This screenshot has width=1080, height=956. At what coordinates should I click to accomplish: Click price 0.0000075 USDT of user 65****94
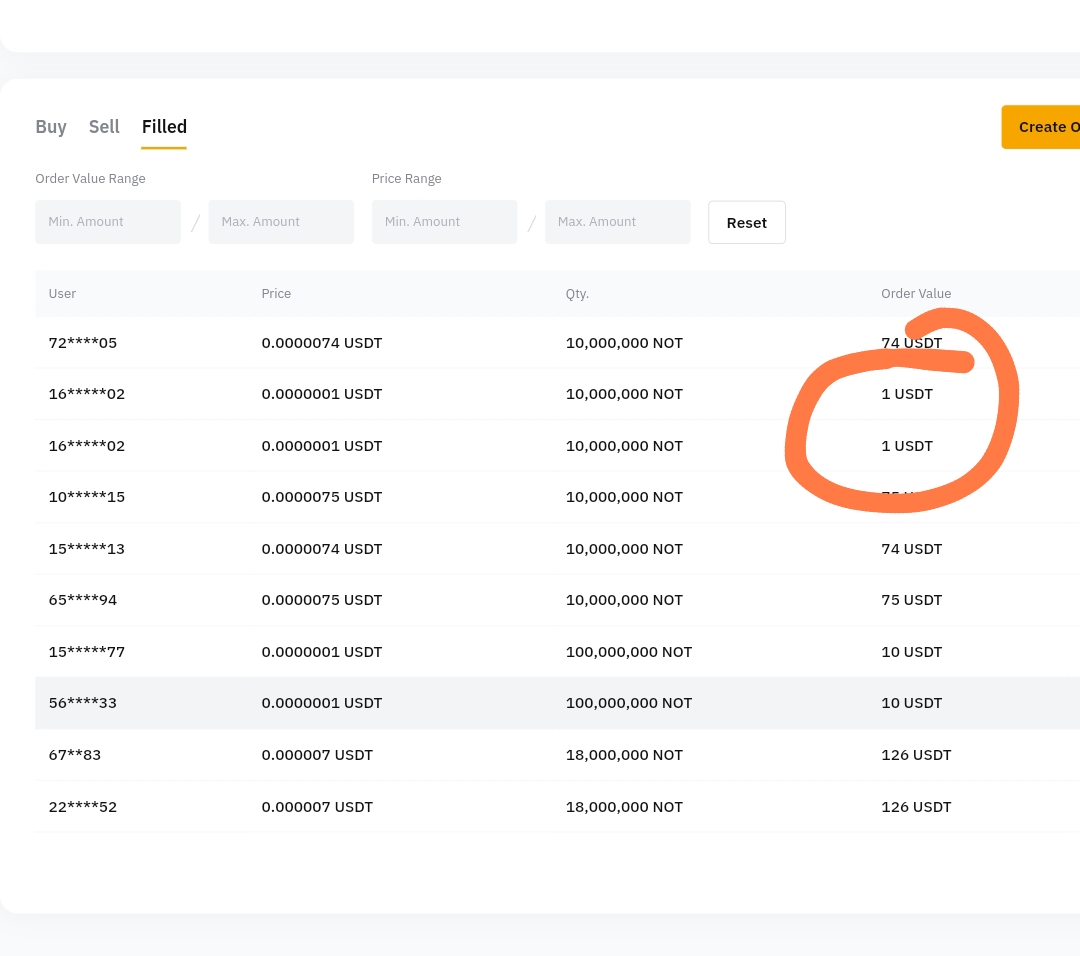coord(322,600)
